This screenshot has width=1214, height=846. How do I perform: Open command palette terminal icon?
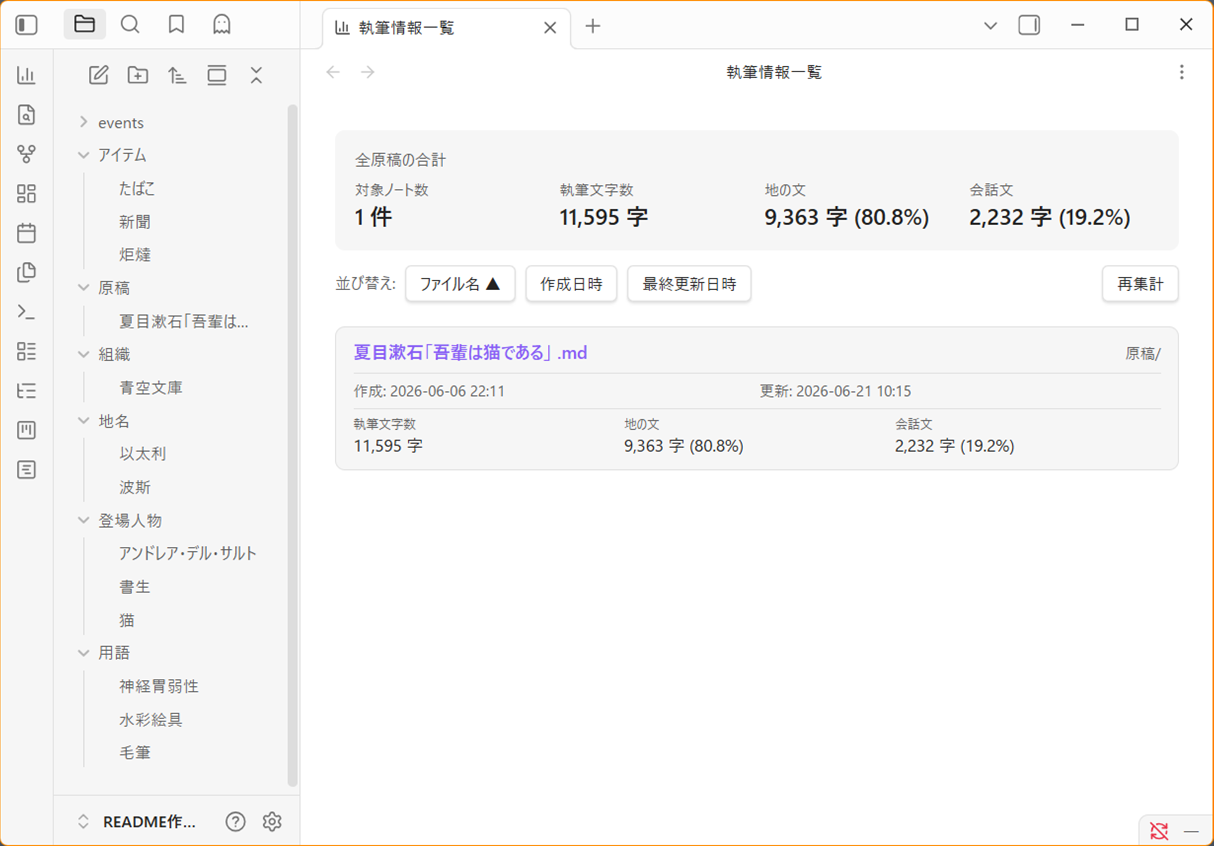(x=27, y=312)
